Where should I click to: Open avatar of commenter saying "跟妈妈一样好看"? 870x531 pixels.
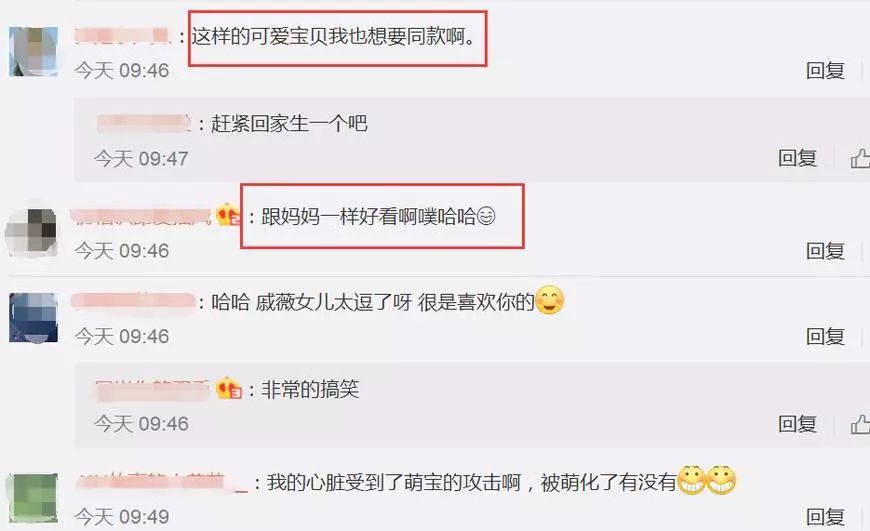tap(32, 232)
